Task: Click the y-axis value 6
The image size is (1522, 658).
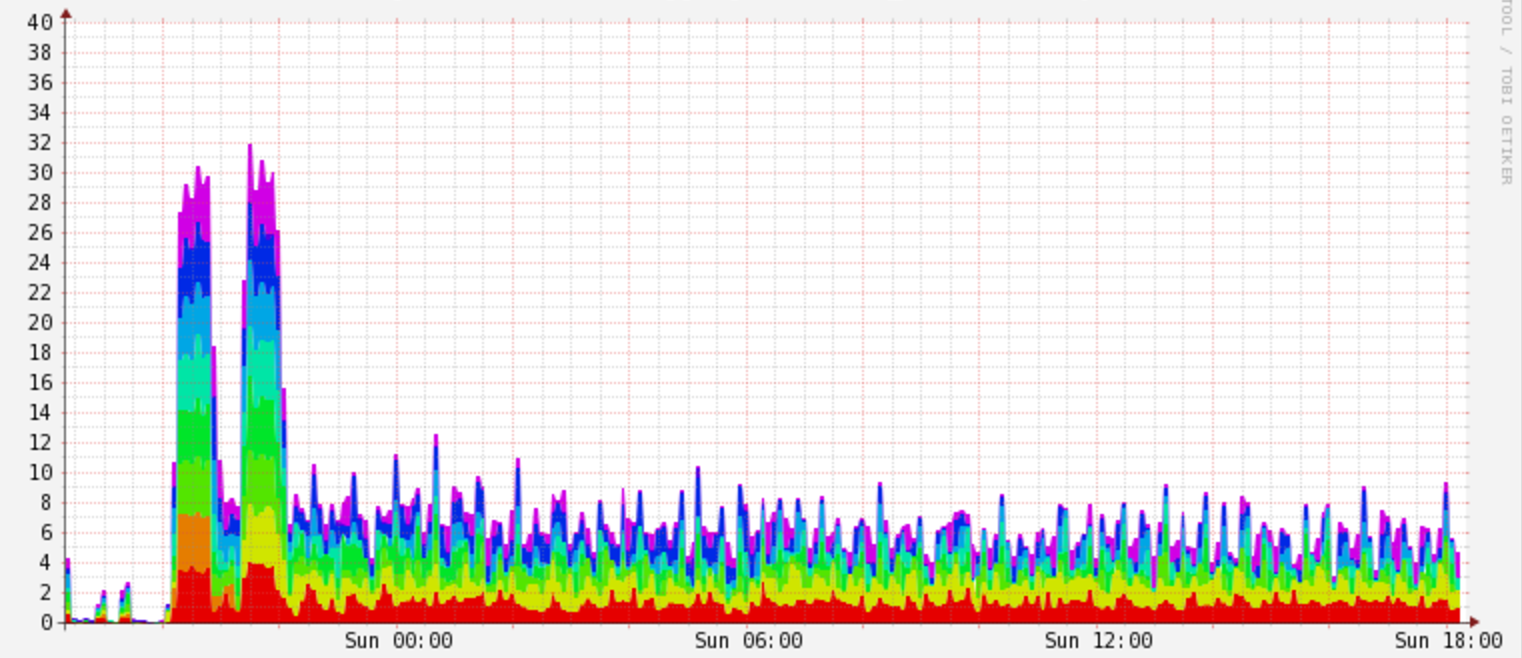Action: click(x=46, y=532)
